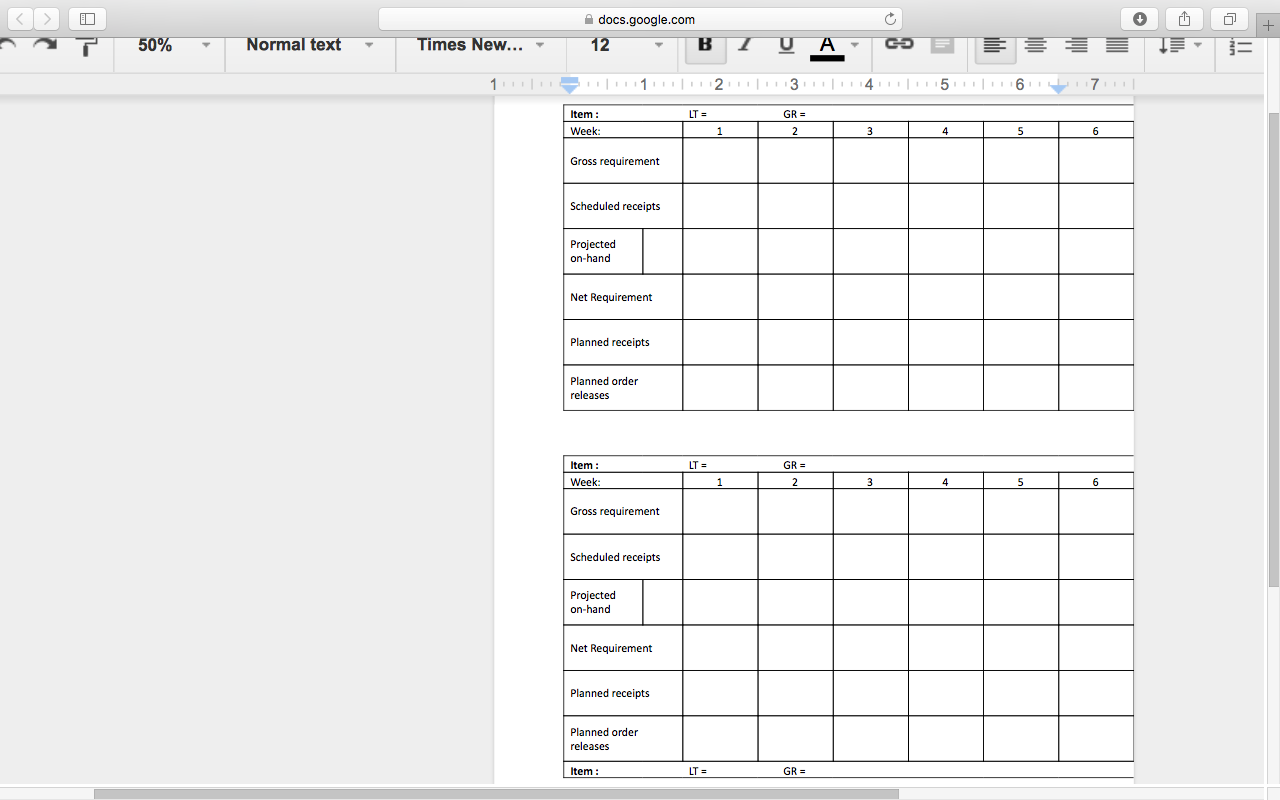Center align the text

click(1035, 45)
